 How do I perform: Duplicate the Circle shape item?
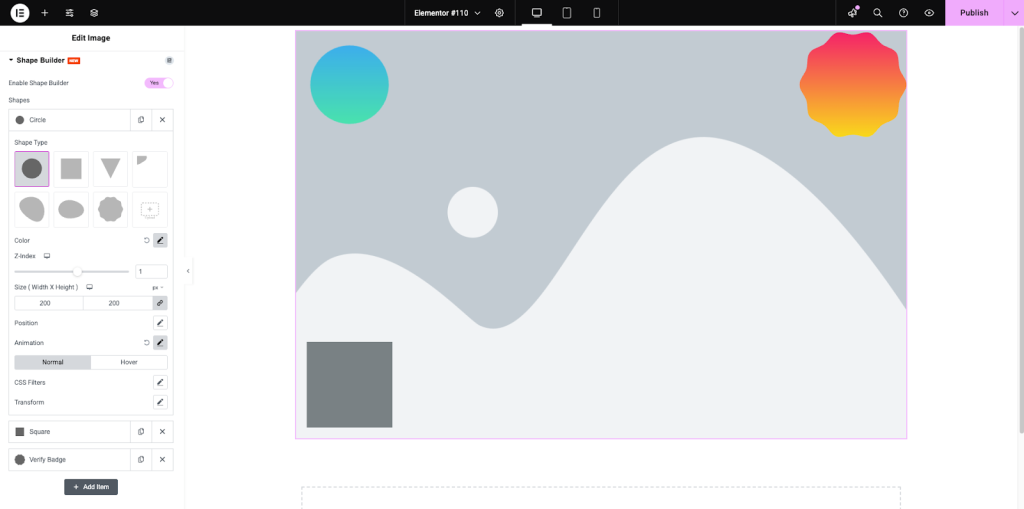pyautogui.click(x=141, y=120)
